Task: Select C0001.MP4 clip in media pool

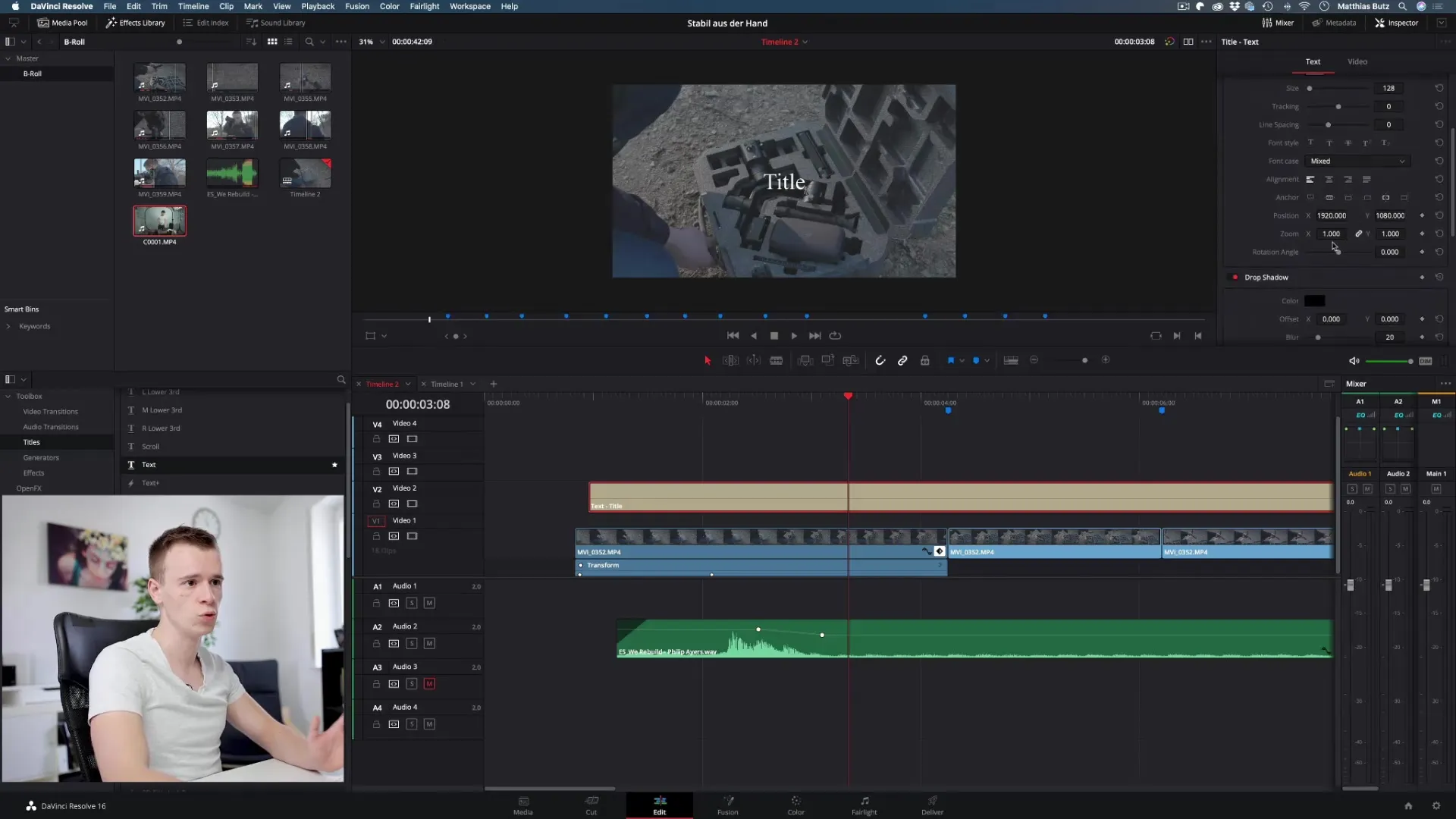Action: (159, 221)
